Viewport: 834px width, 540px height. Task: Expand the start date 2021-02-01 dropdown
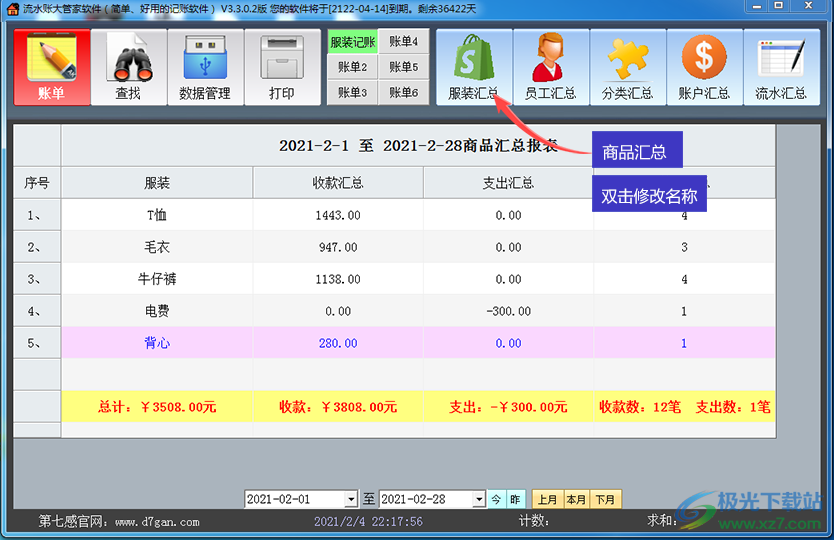tap(351, 499)
